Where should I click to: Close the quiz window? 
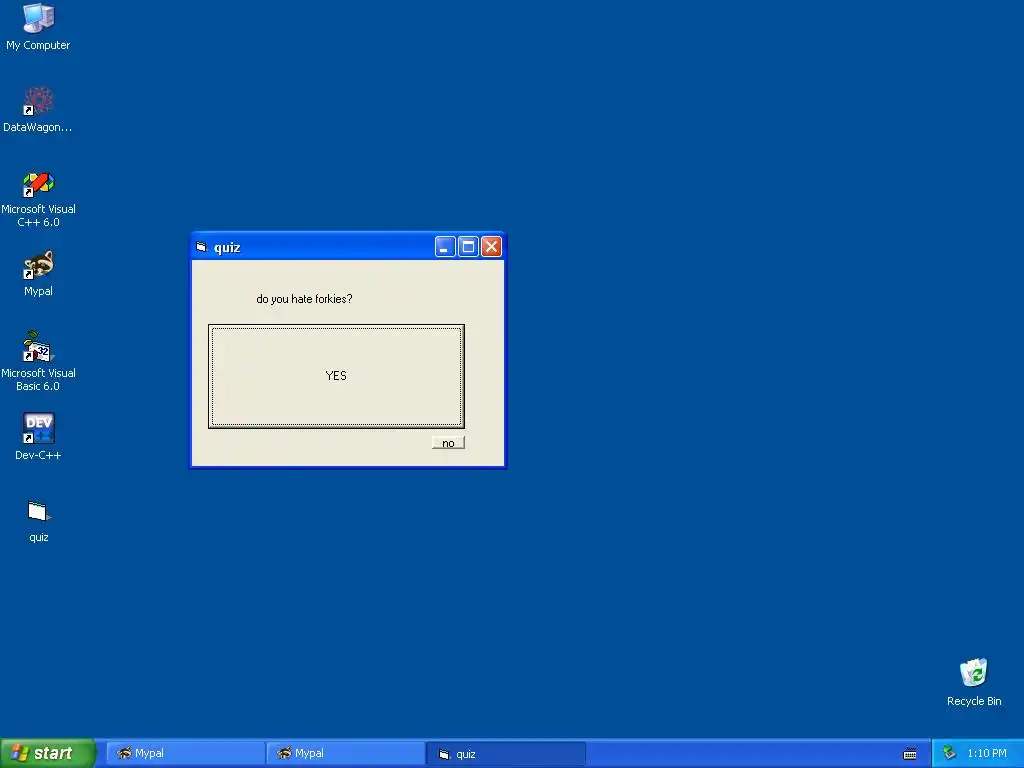(x=492, y=247)
